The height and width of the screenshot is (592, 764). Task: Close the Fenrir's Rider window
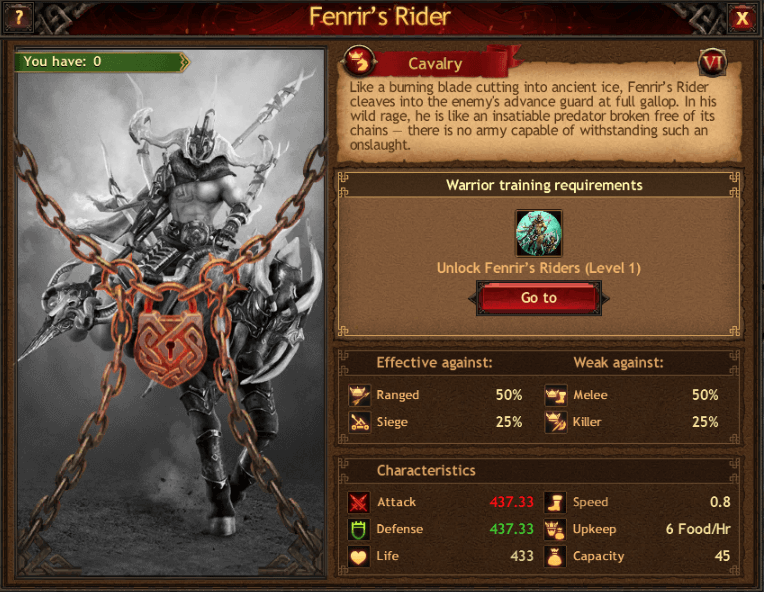742,19
